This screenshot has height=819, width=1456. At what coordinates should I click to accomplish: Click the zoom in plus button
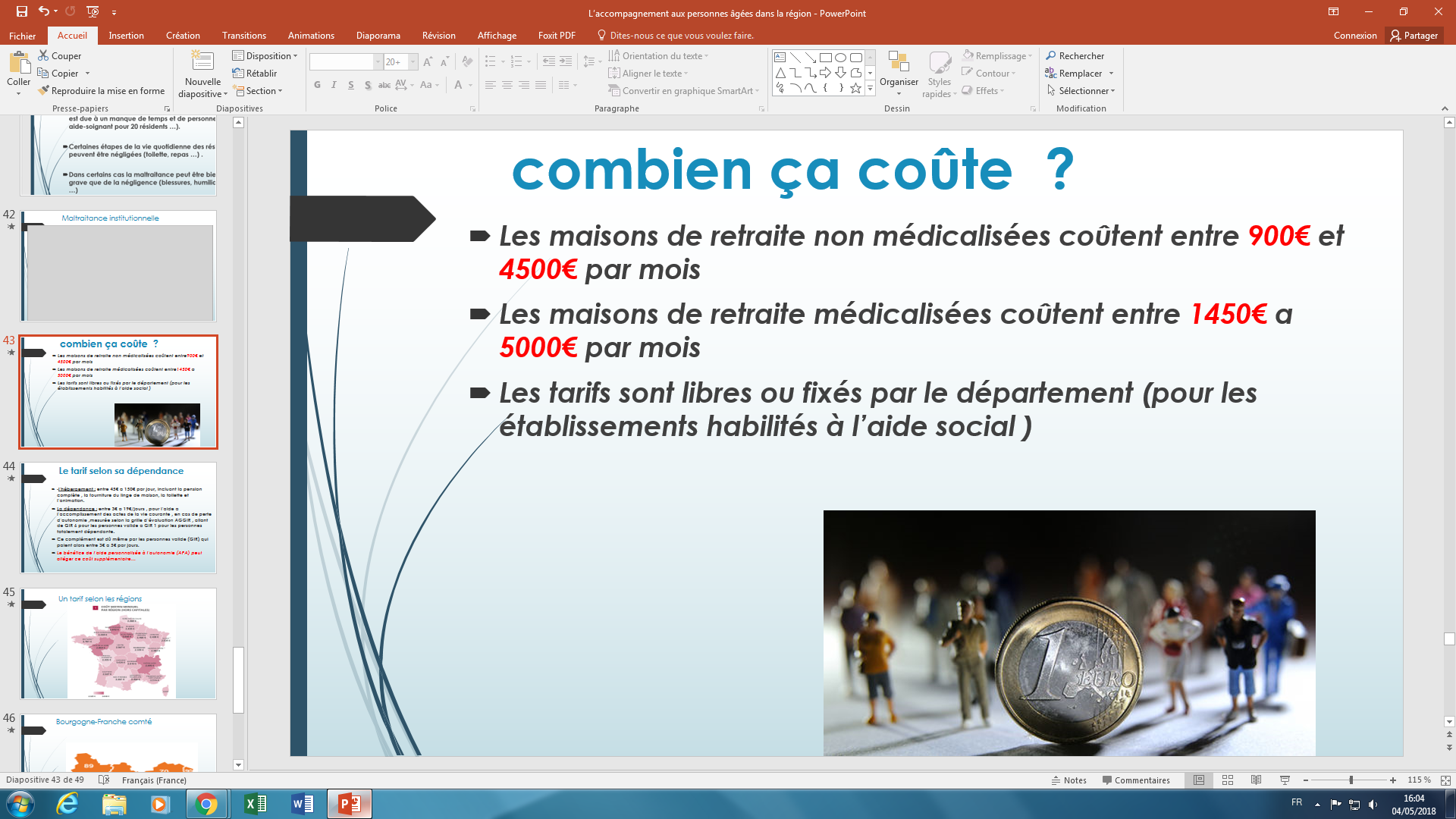tap(1393, 780)
